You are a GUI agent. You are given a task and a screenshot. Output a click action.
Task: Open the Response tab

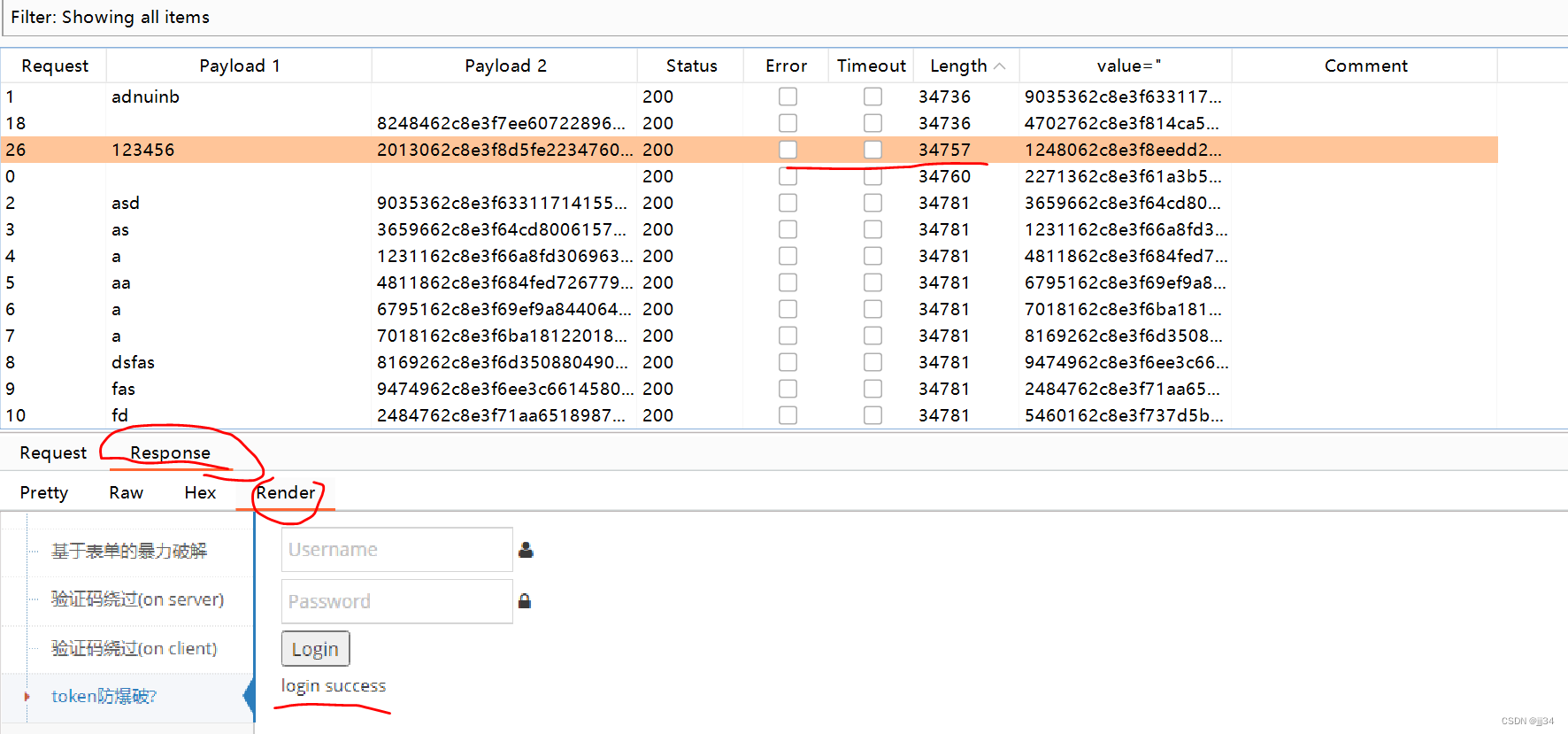pos(170,452)
